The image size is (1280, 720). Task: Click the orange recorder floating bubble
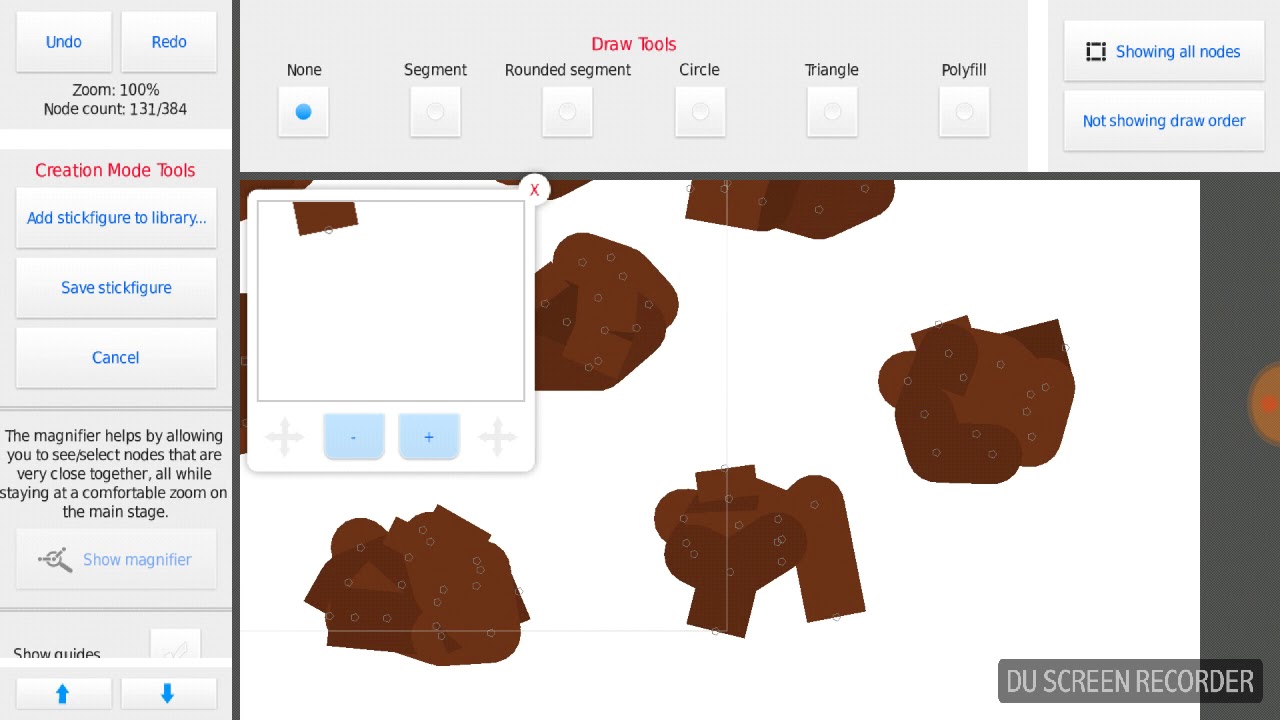1266,404
